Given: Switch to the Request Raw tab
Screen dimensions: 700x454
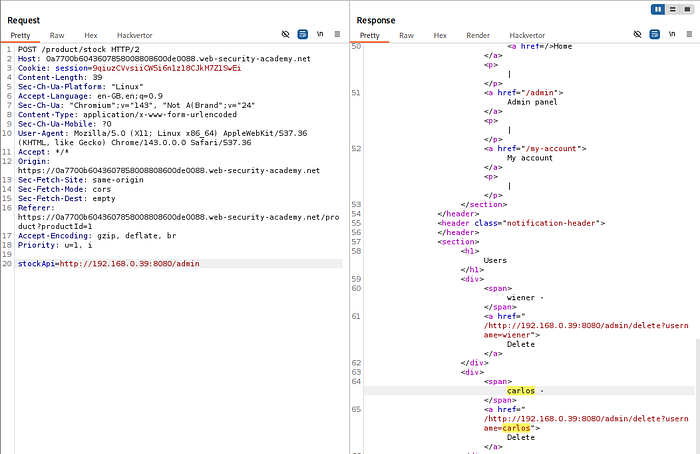Looking at the screenshot, I should tap(57, 35).
